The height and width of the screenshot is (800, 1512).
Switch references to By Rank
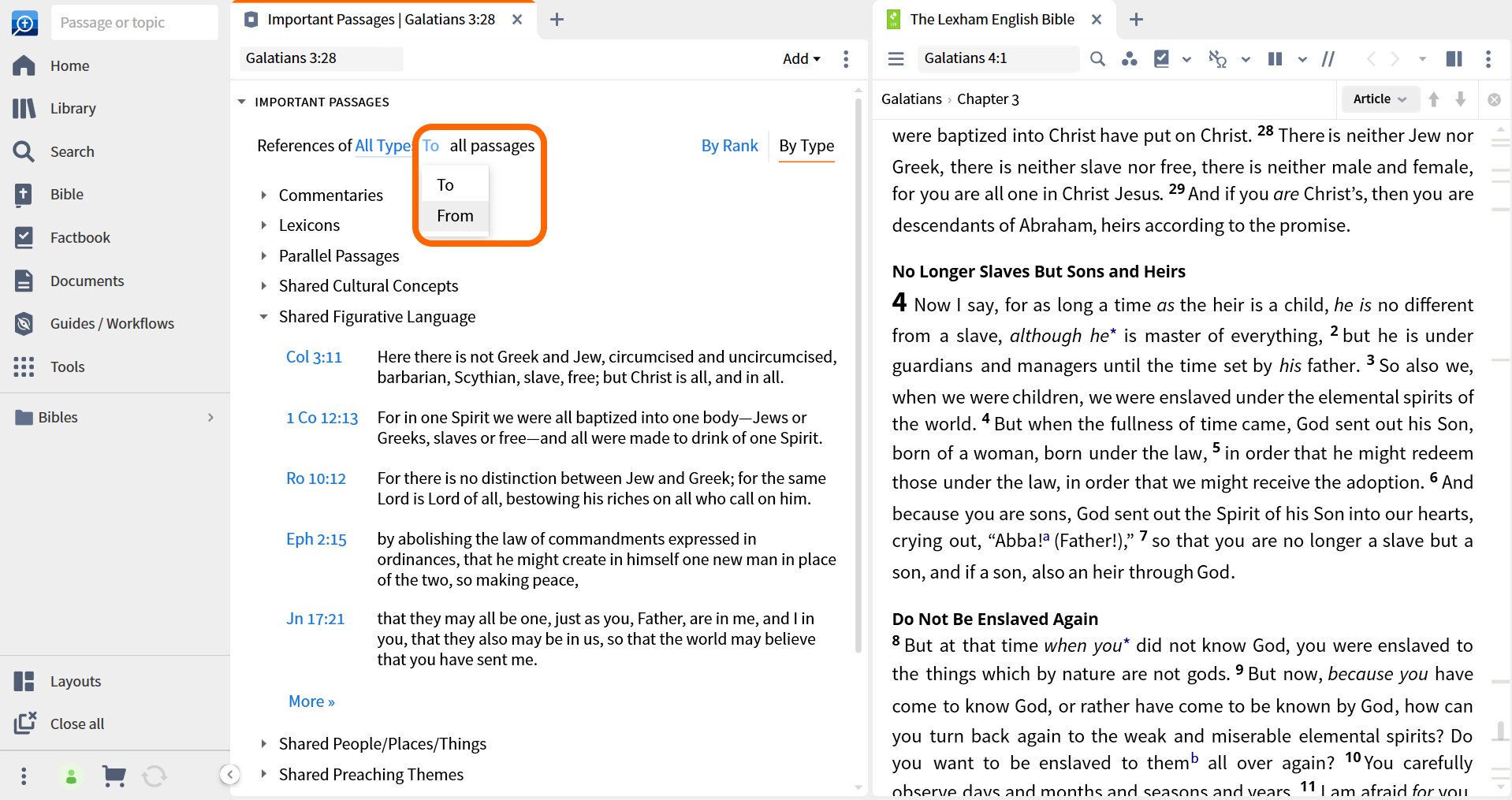[x=728, y=145]
